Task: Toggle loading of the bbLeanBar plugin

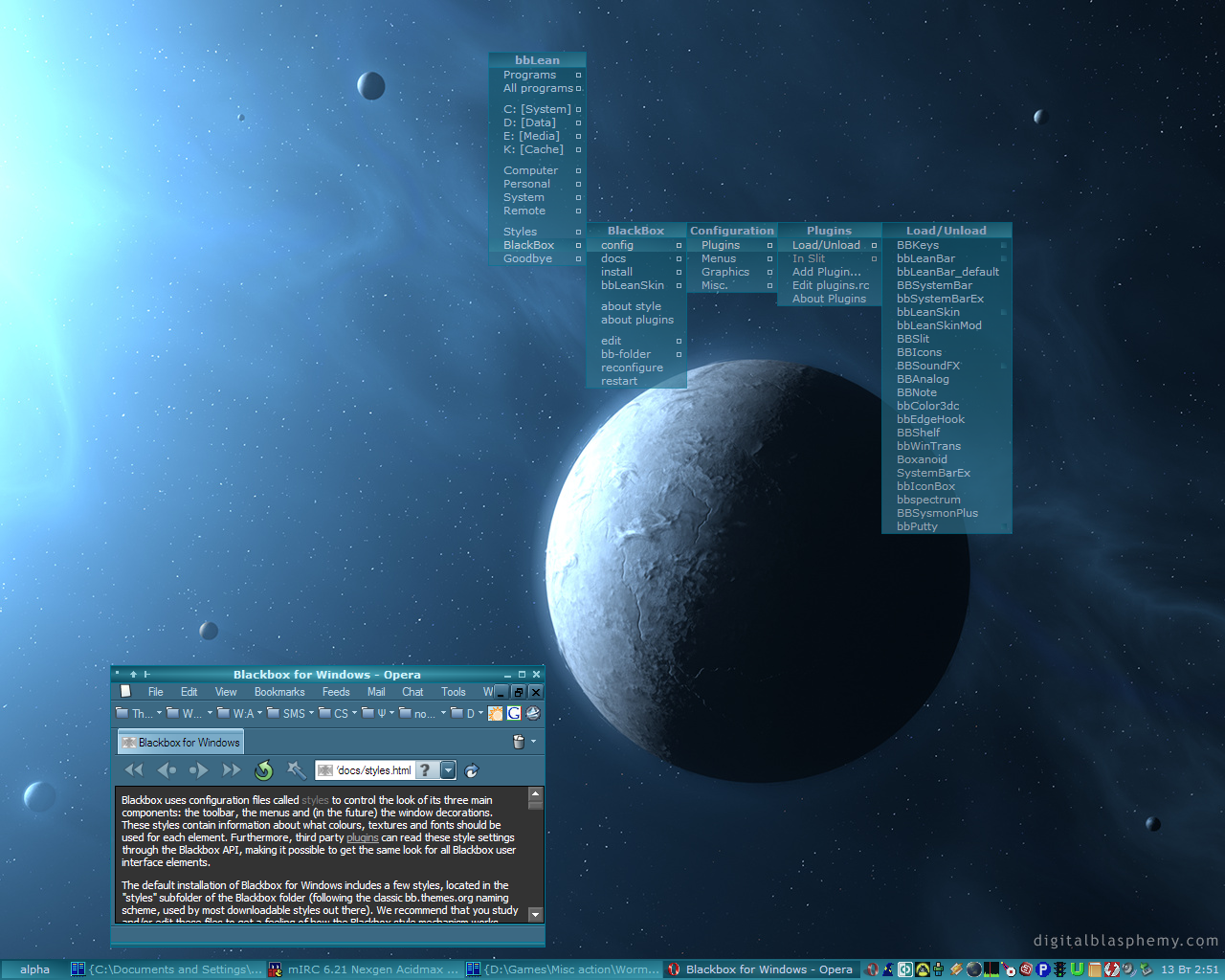Action: coord(947,258)
